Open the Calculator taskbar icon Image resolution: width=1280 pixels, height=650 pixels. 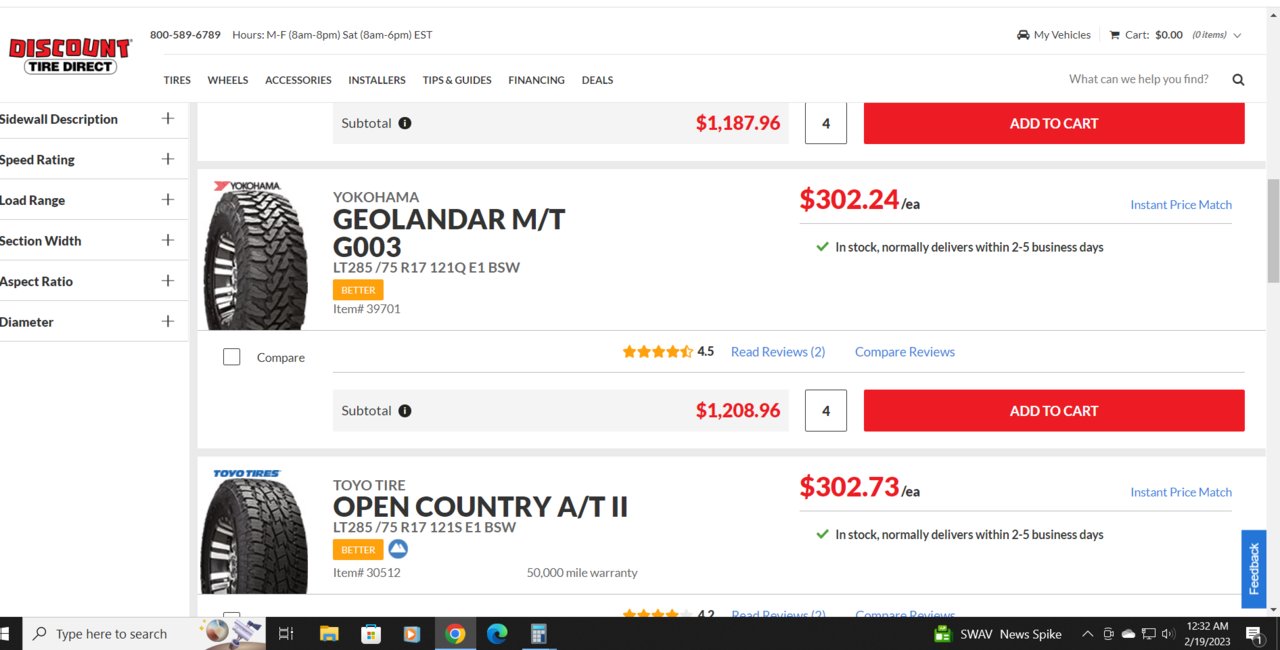pos(539,634)
